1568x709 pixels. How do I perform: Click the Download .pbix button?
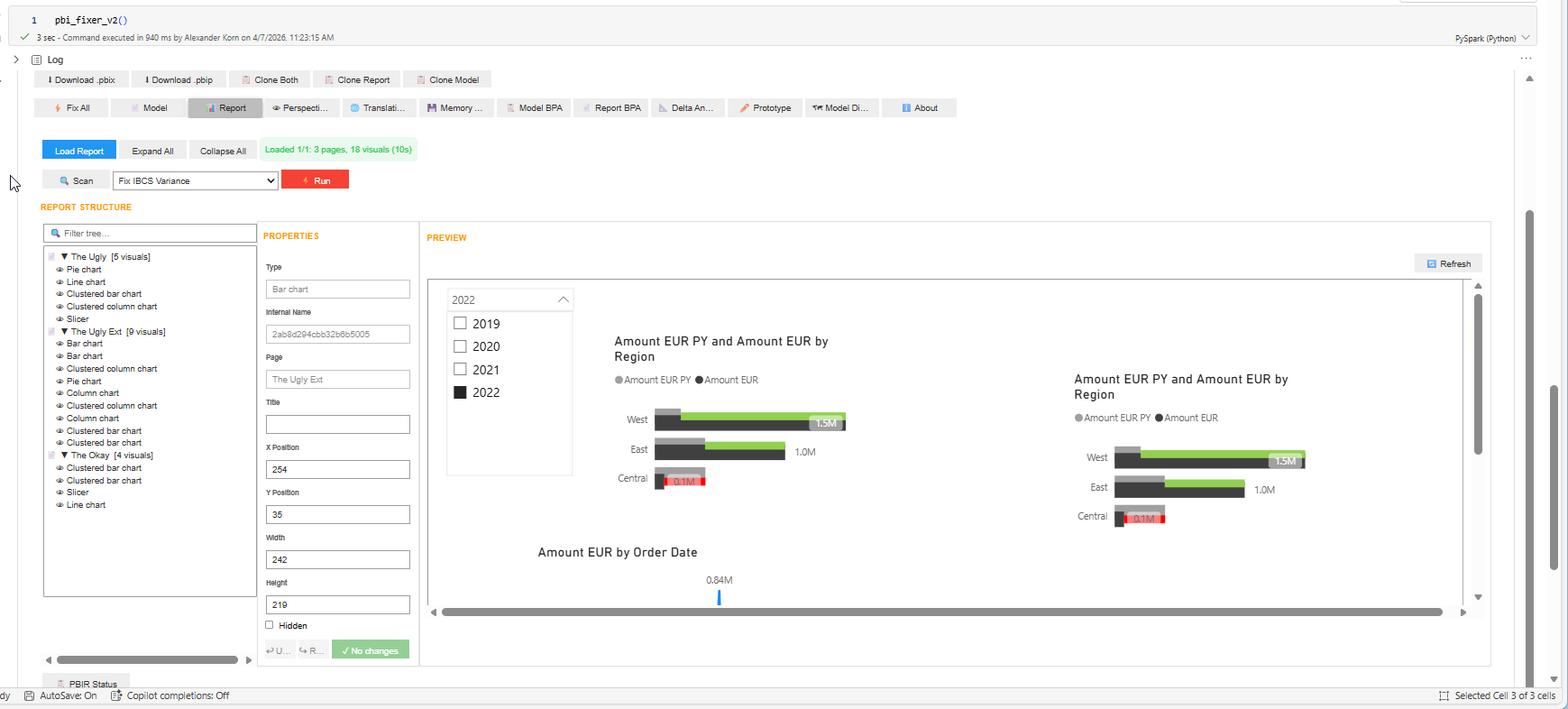81,79
